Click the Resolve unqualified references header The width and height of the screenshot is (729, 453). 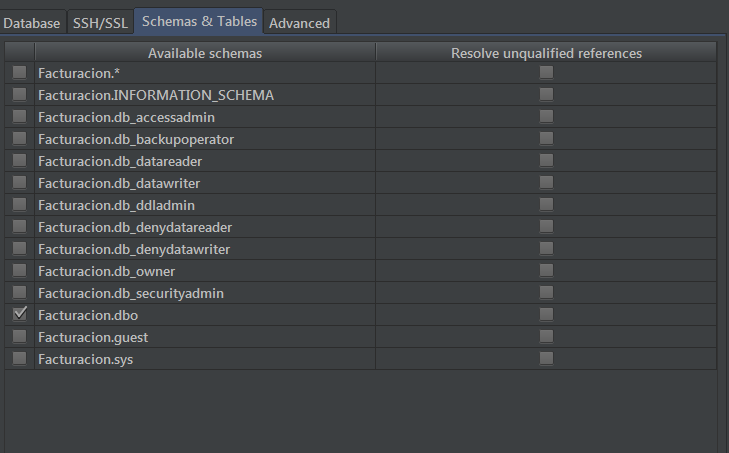(x=546, y=52)
